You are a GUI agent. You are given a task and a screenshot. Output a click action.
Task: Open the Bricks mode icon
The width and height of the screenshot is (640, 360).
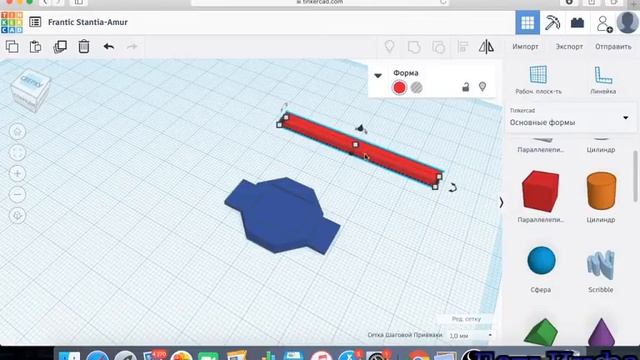pos(577,22)
